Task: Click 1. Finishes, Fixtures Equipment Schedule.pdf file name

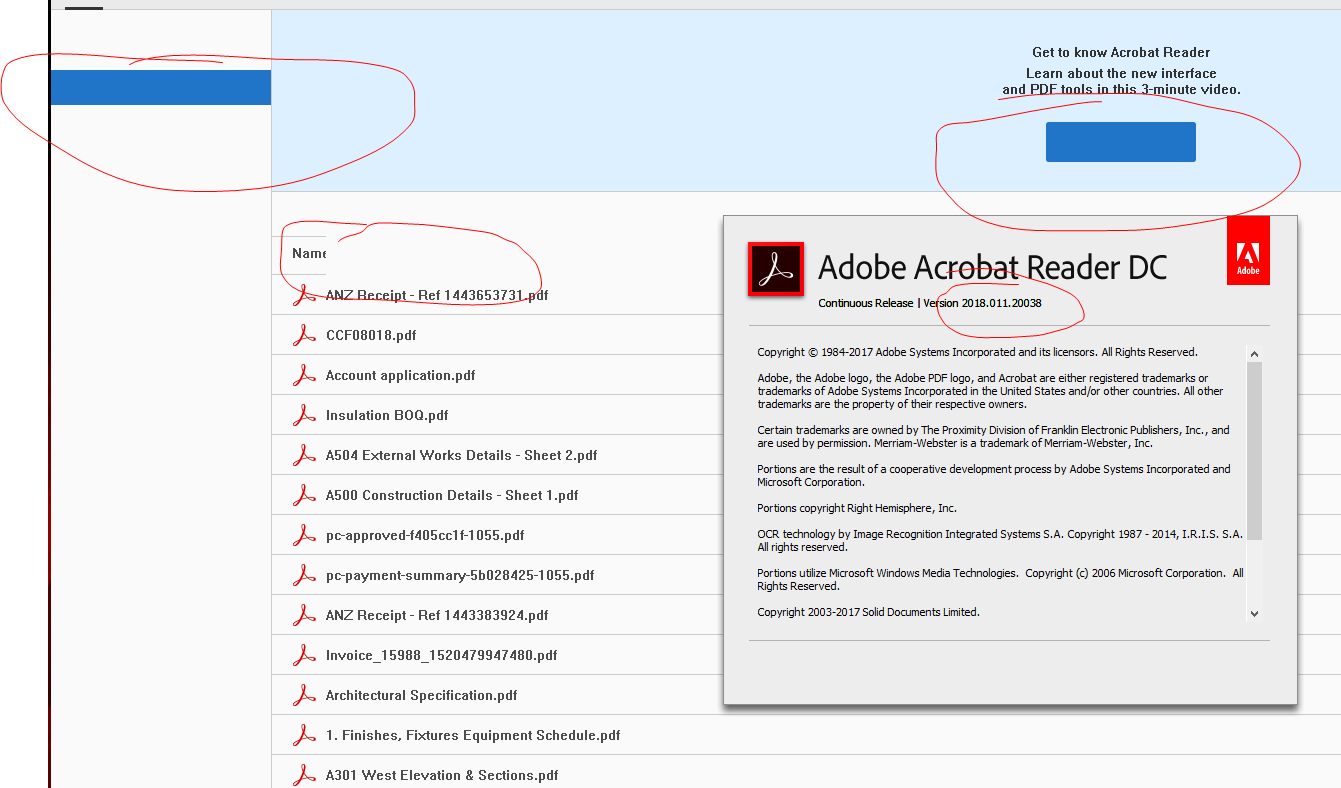Action: 473,735
